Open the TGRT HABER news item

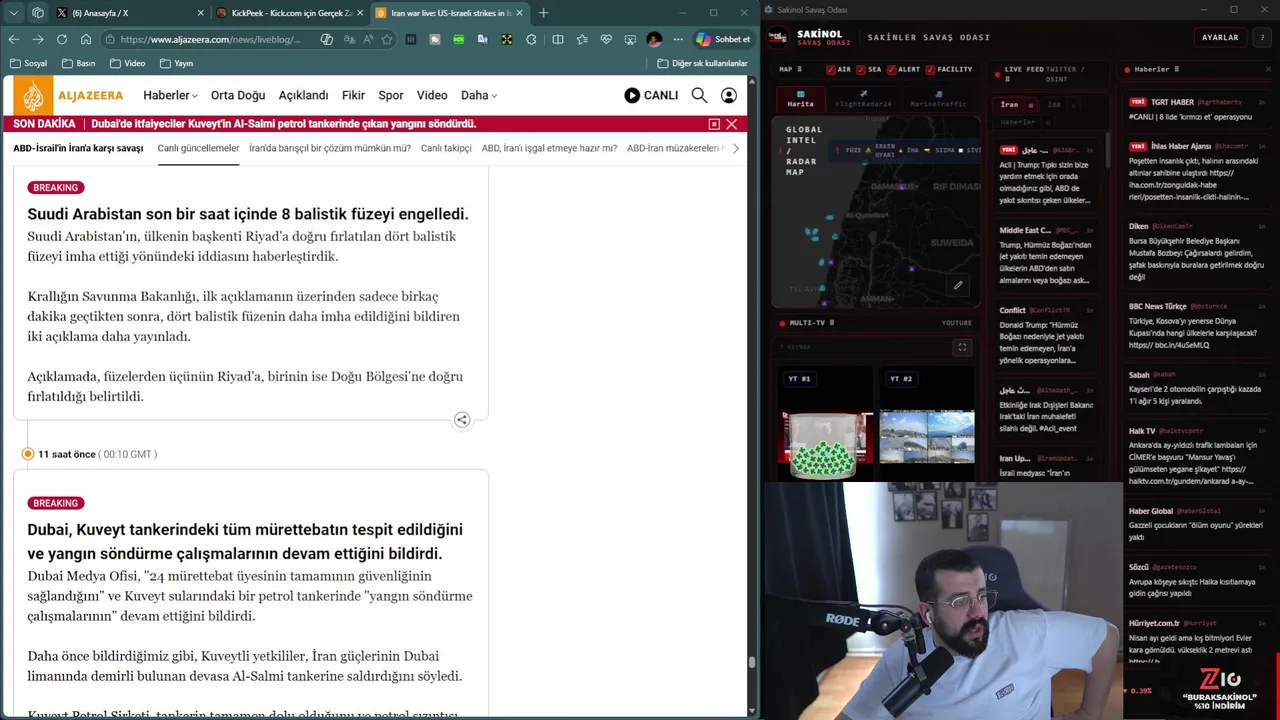(1196, 109)
